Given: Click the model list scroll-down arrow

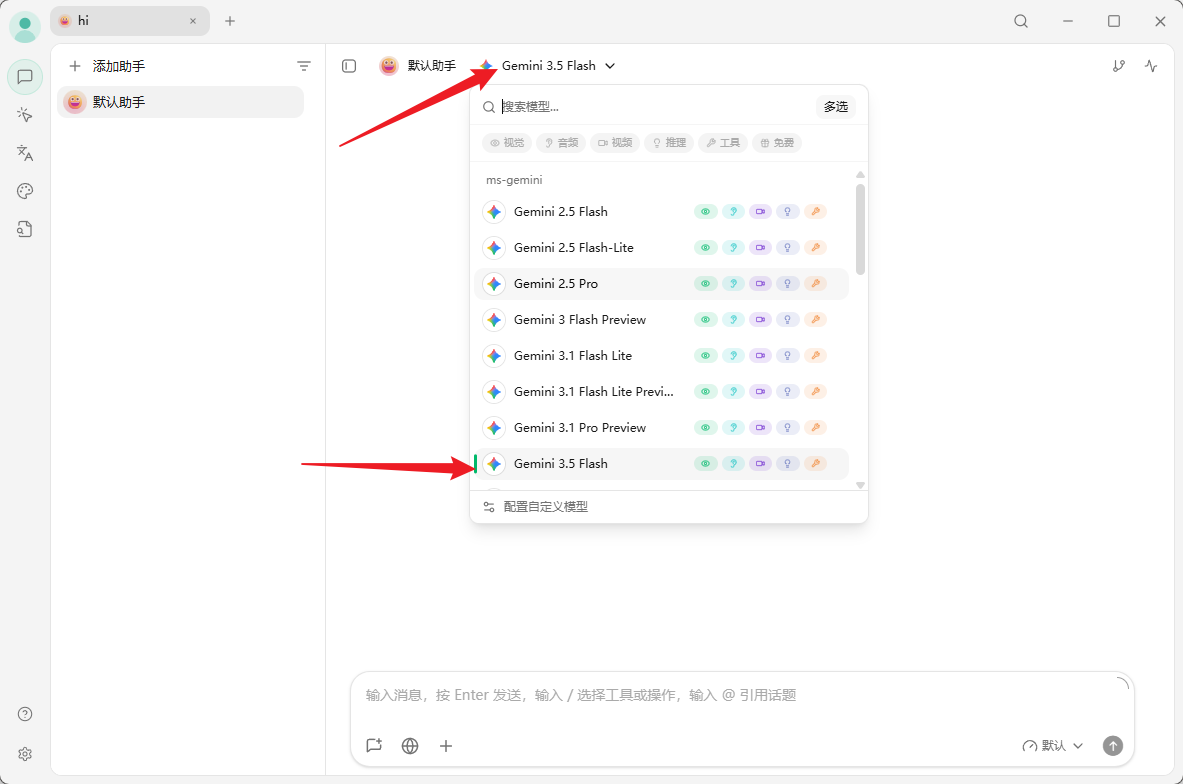Looking at the screenshot, I should click(860, 485).
